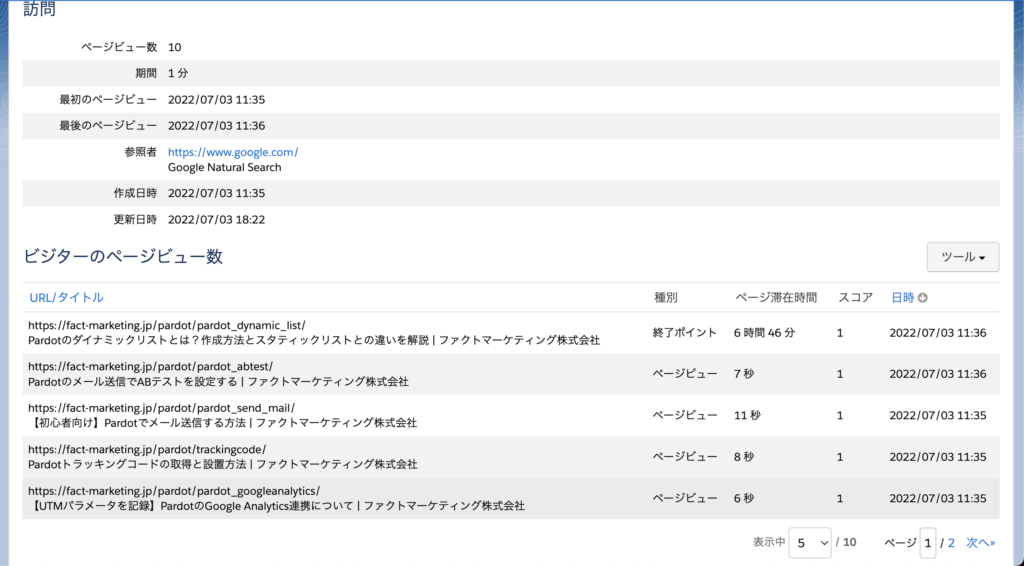Select the pardot_dynamic_list URL row text
This screenshot has height=566, width=1024.
click(167, 325)
